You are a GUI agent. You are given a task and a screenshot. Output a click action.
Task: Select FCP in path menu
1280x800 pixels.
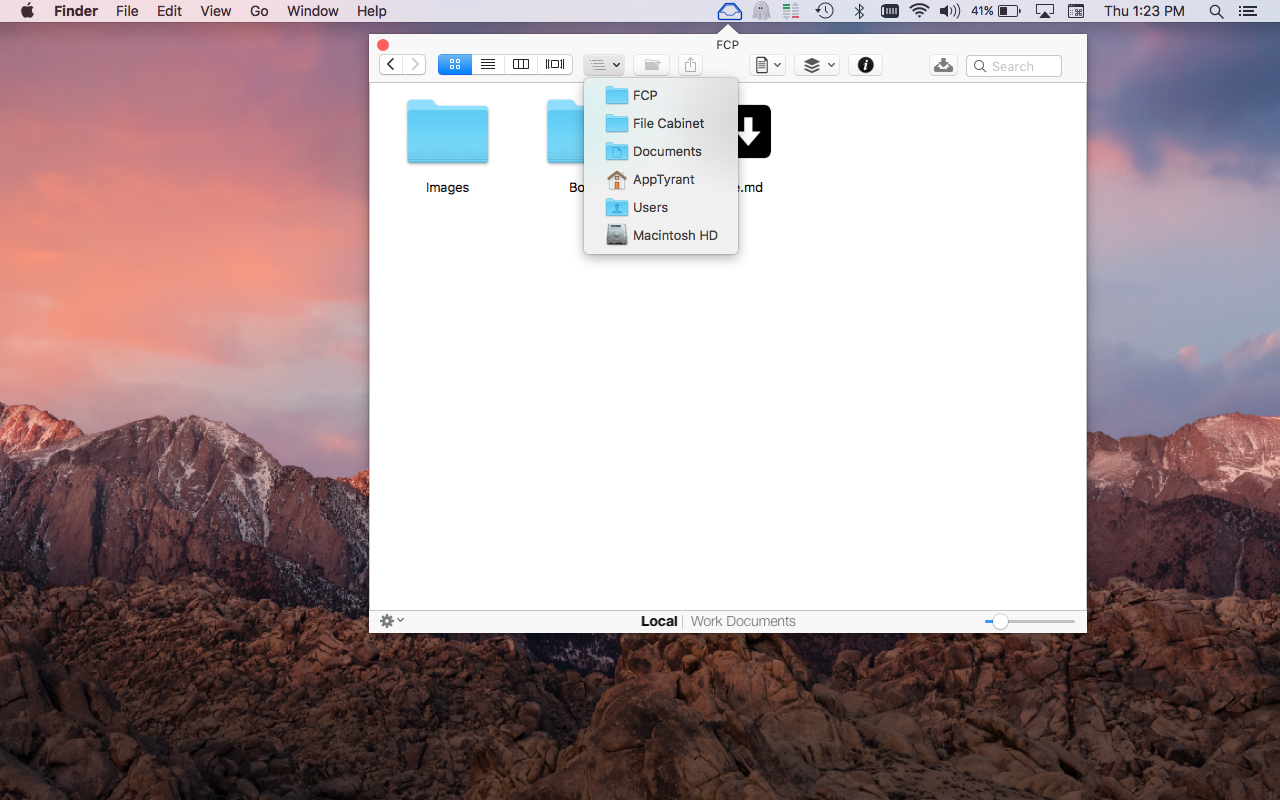click(661, 95)
